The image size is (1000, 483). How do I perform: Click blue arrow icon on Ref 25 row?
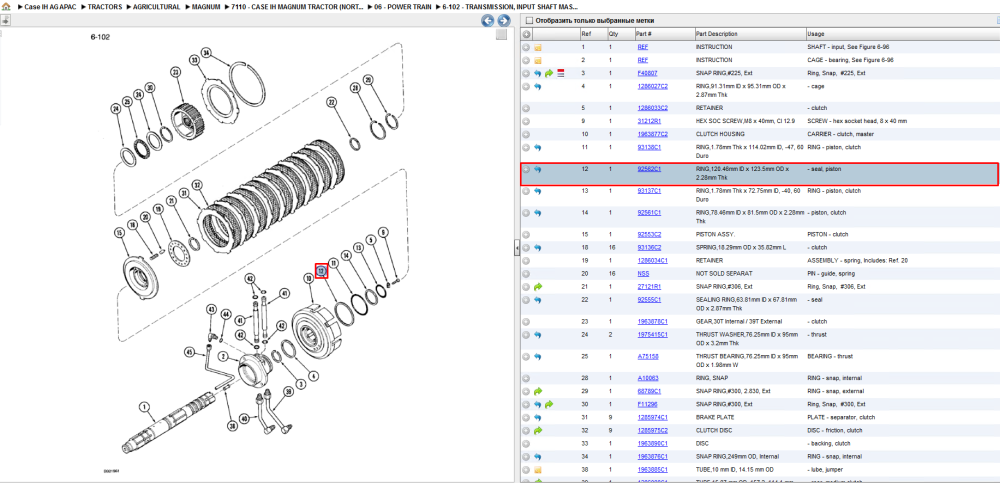click(538, 357)
